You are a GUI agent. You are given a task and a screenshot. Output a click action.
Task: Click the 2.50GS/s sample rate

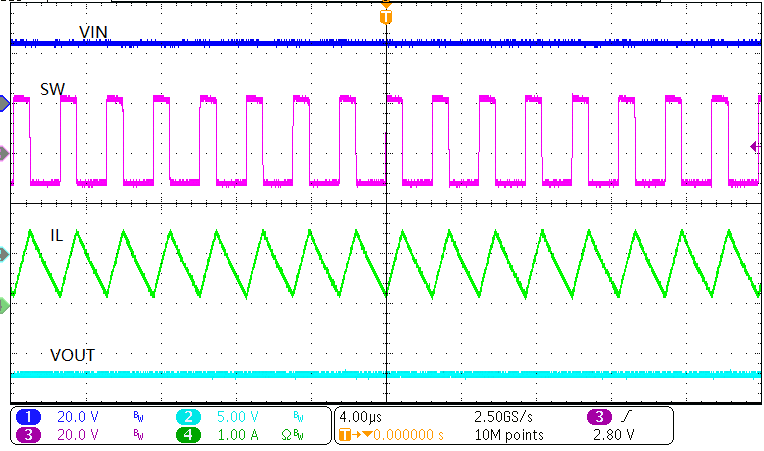[503, 417]
